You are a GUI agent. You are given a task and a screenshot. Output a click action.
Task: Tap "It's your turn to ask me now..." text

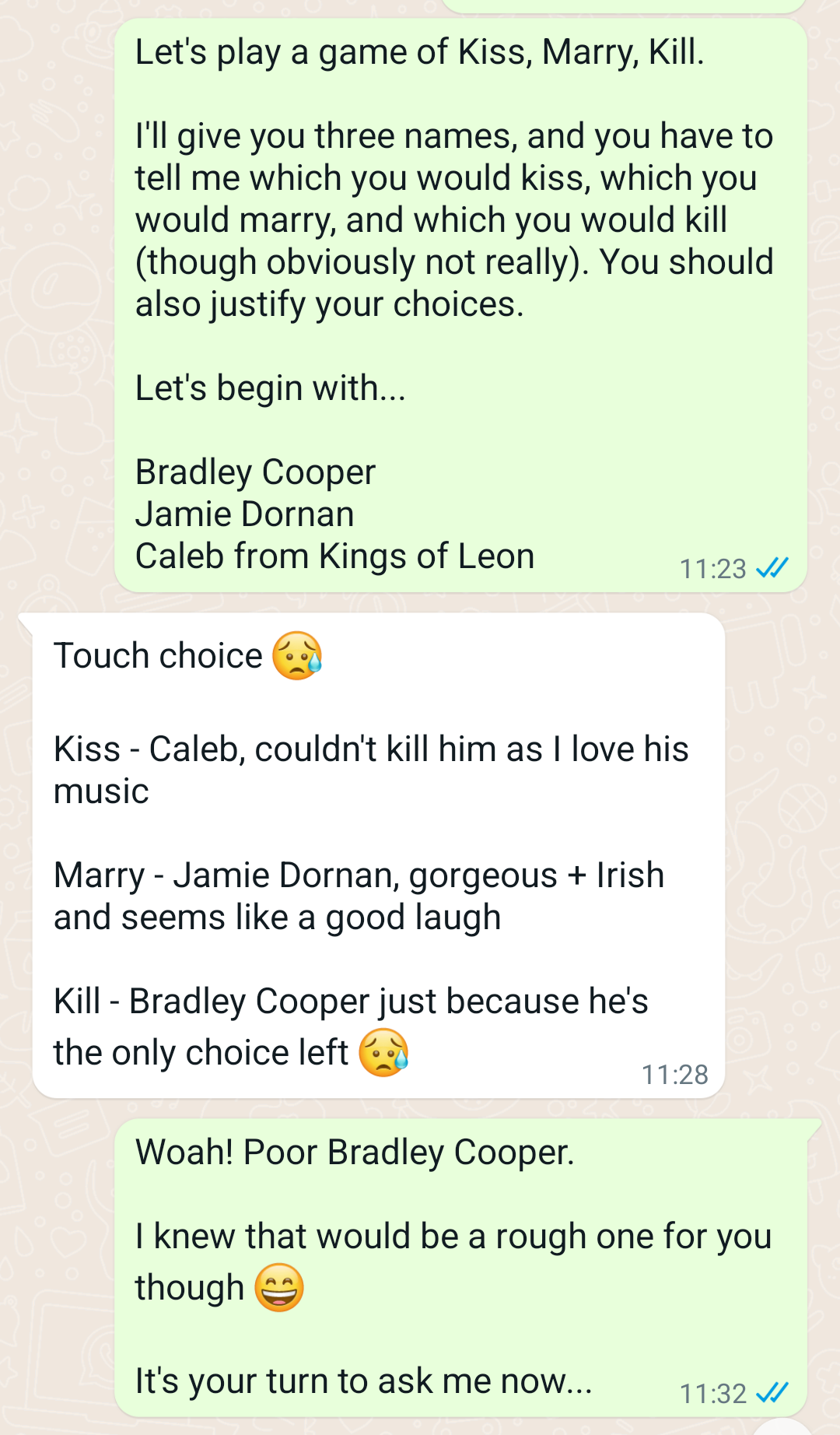pyautogui.click(x=364, y=1381)
